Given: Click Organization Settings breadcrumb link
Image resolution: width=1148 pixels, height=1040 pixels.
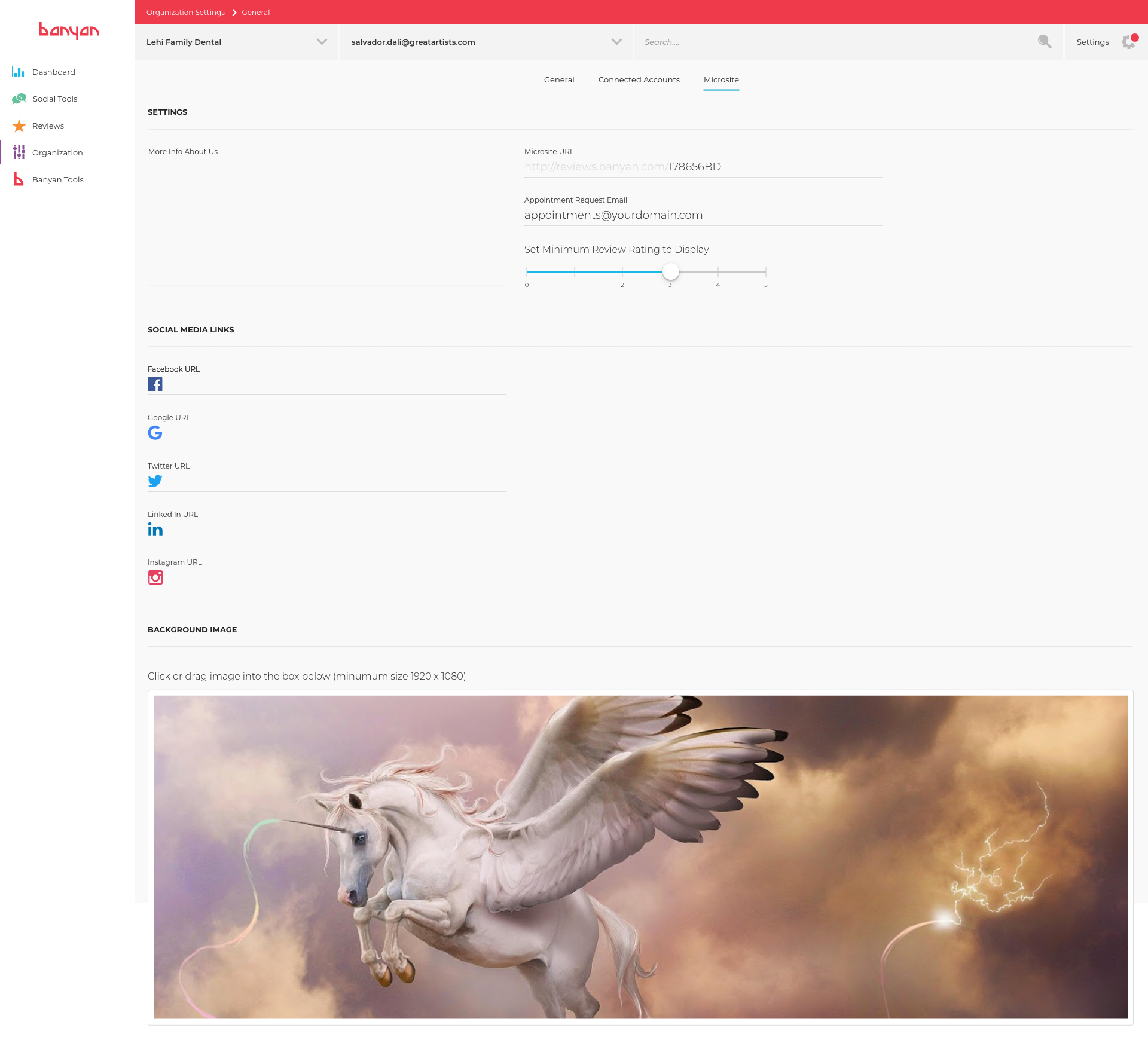Looking at the screenshot, I should click(185, 13).
